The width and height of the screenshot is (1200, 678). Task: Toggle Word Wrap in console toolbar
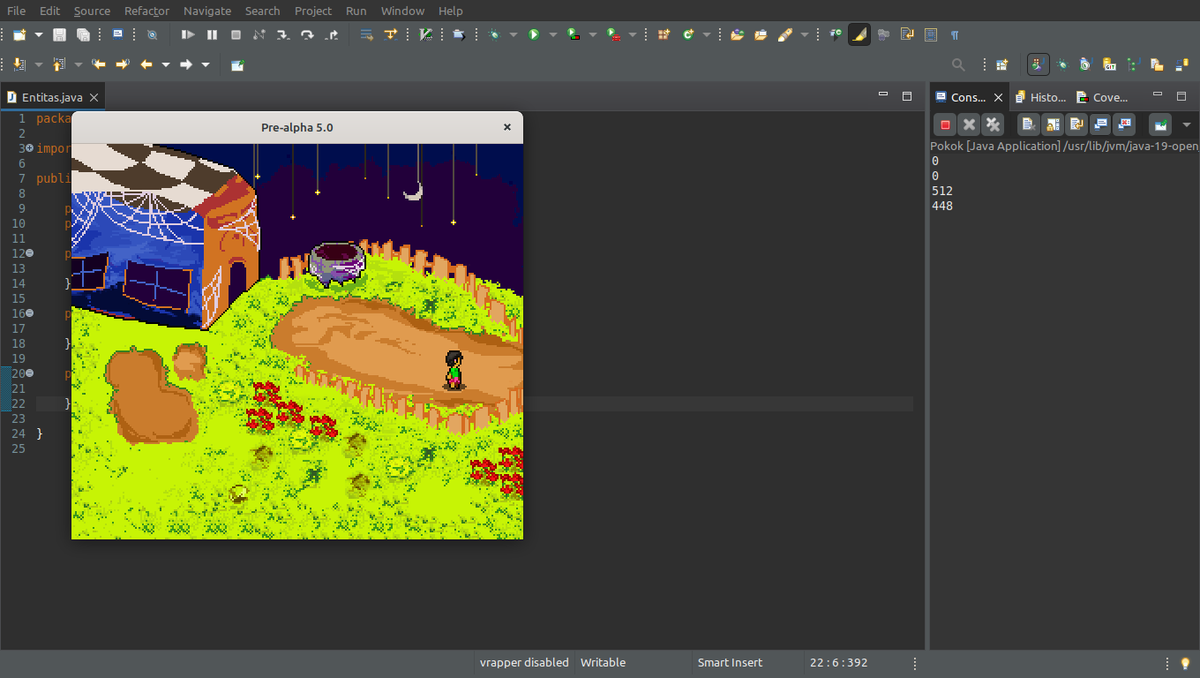tap(1076, 125)
